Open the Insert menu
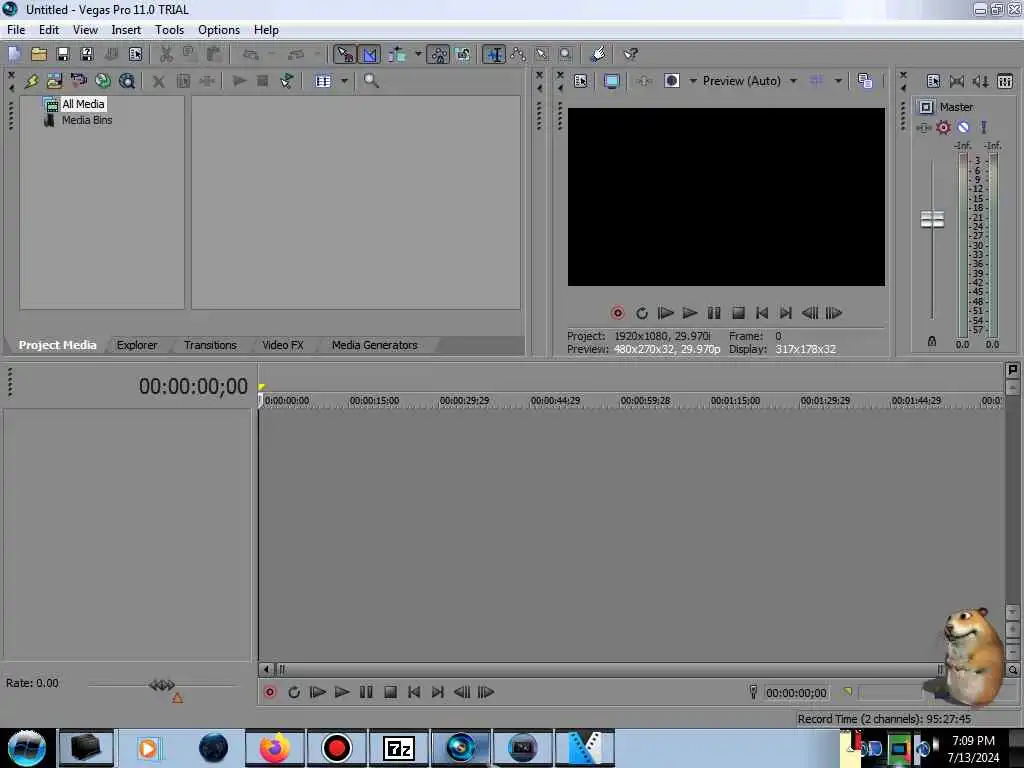 (126, 30)
